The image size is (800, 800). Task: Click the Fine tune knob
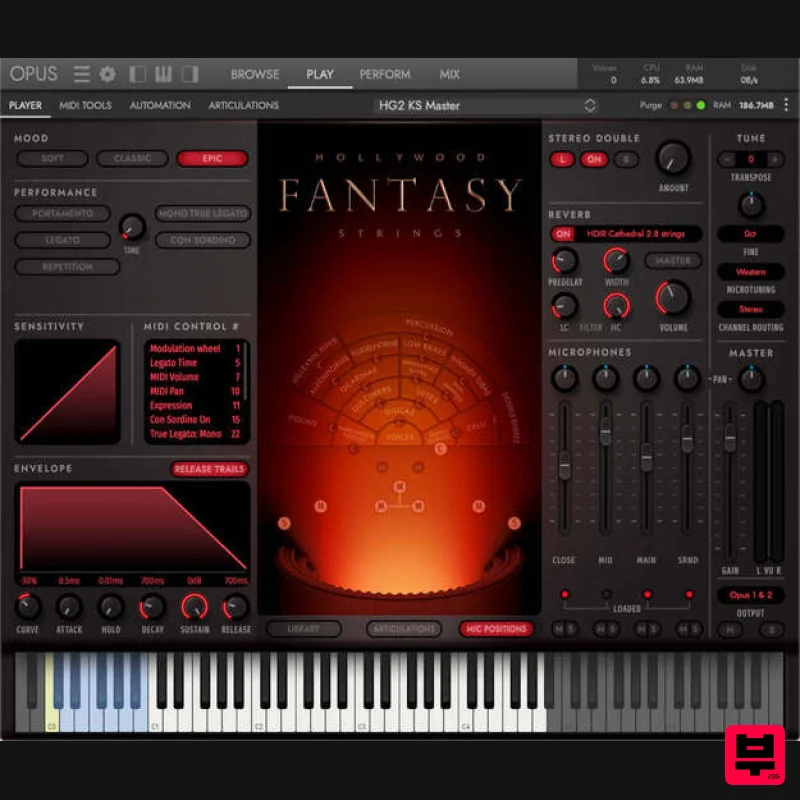(751, 205)
